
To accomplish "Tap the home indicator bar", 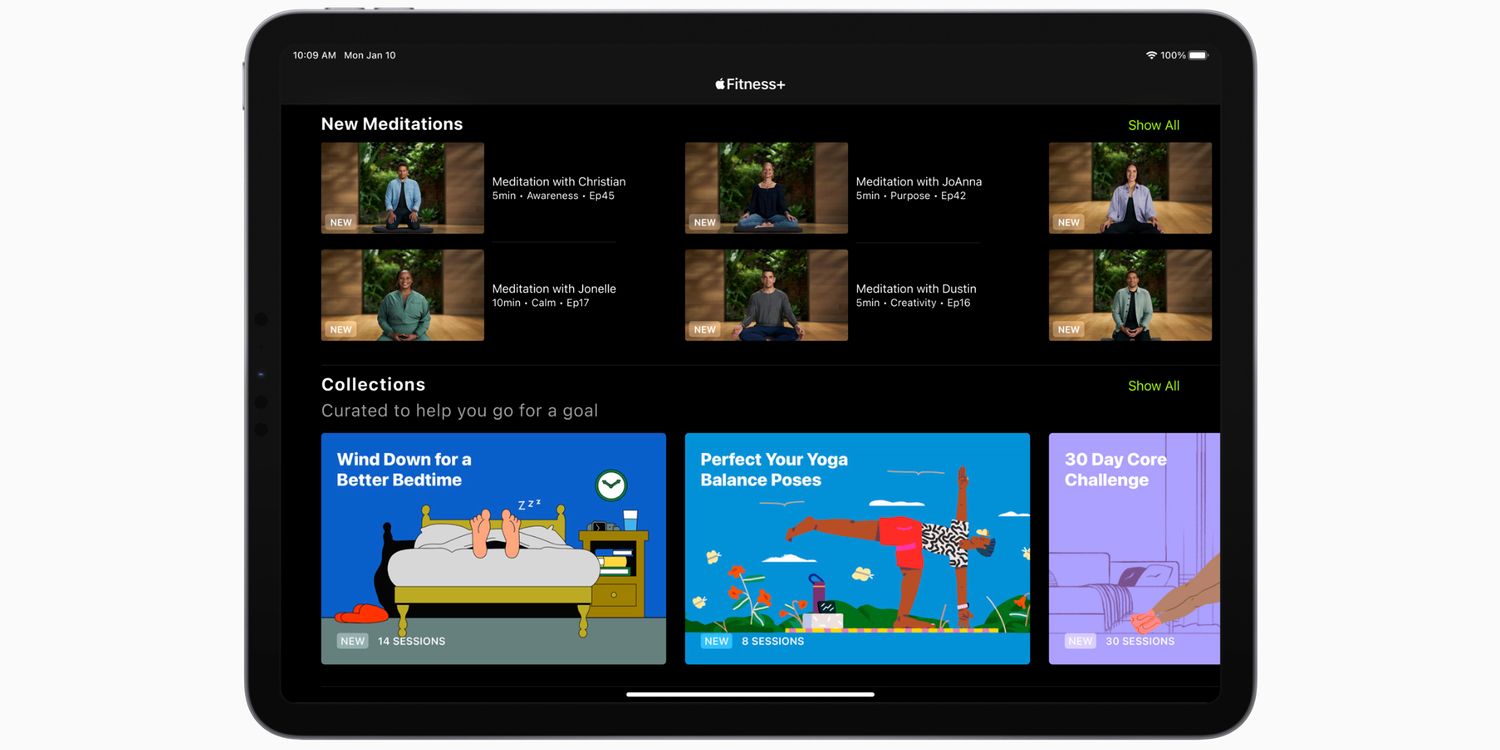I will [750, 694].
